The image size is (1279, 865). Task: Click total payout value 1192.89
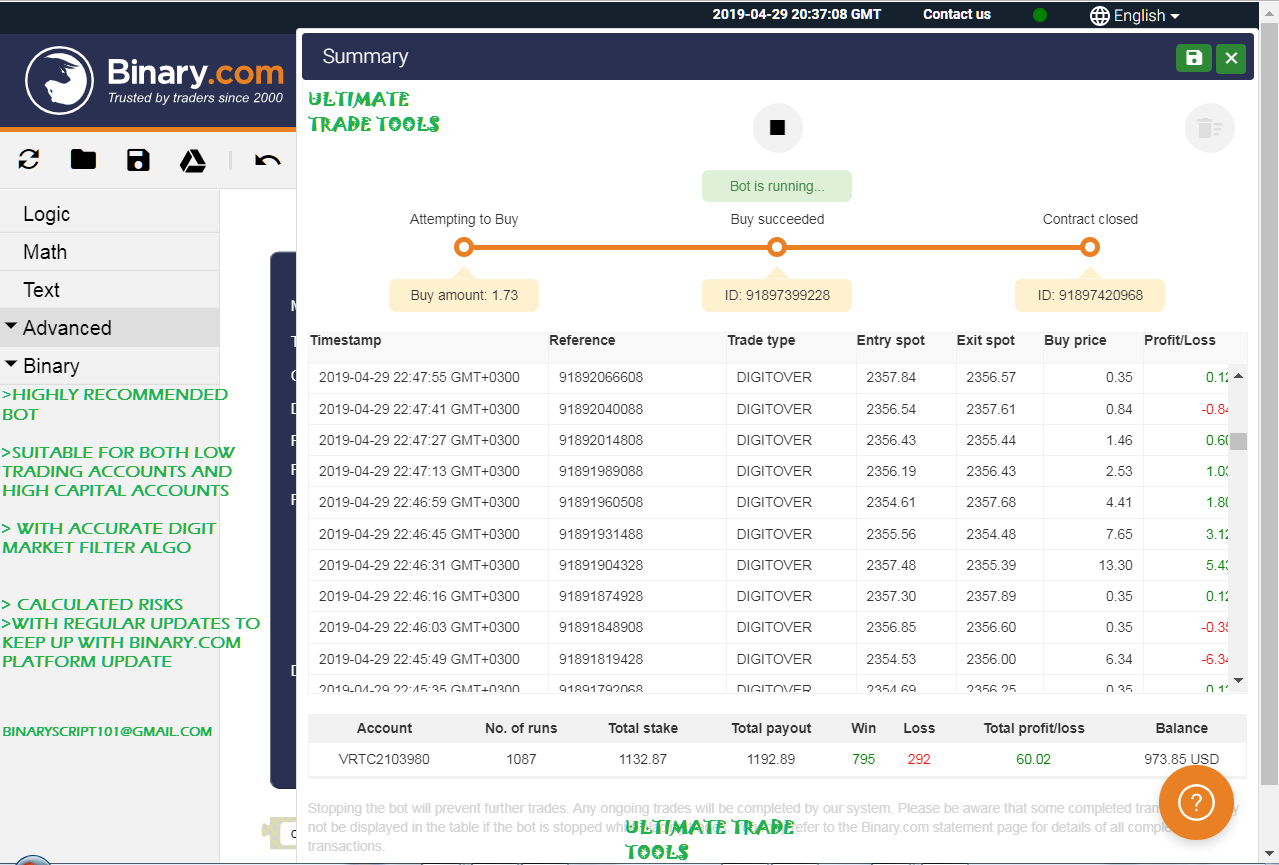click(x=771, y=759)
